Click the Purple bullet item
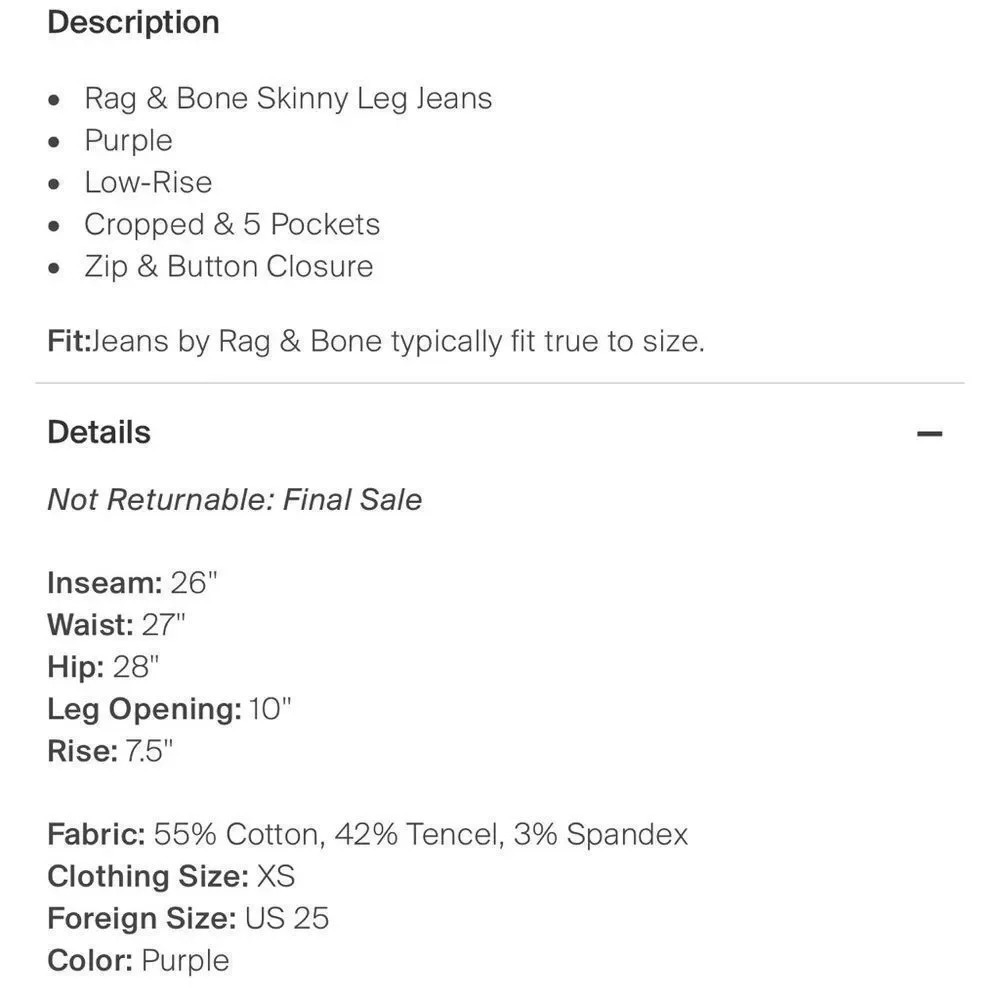The height and width of the screenshot is (1000, 1000). [x=128, y=141]
